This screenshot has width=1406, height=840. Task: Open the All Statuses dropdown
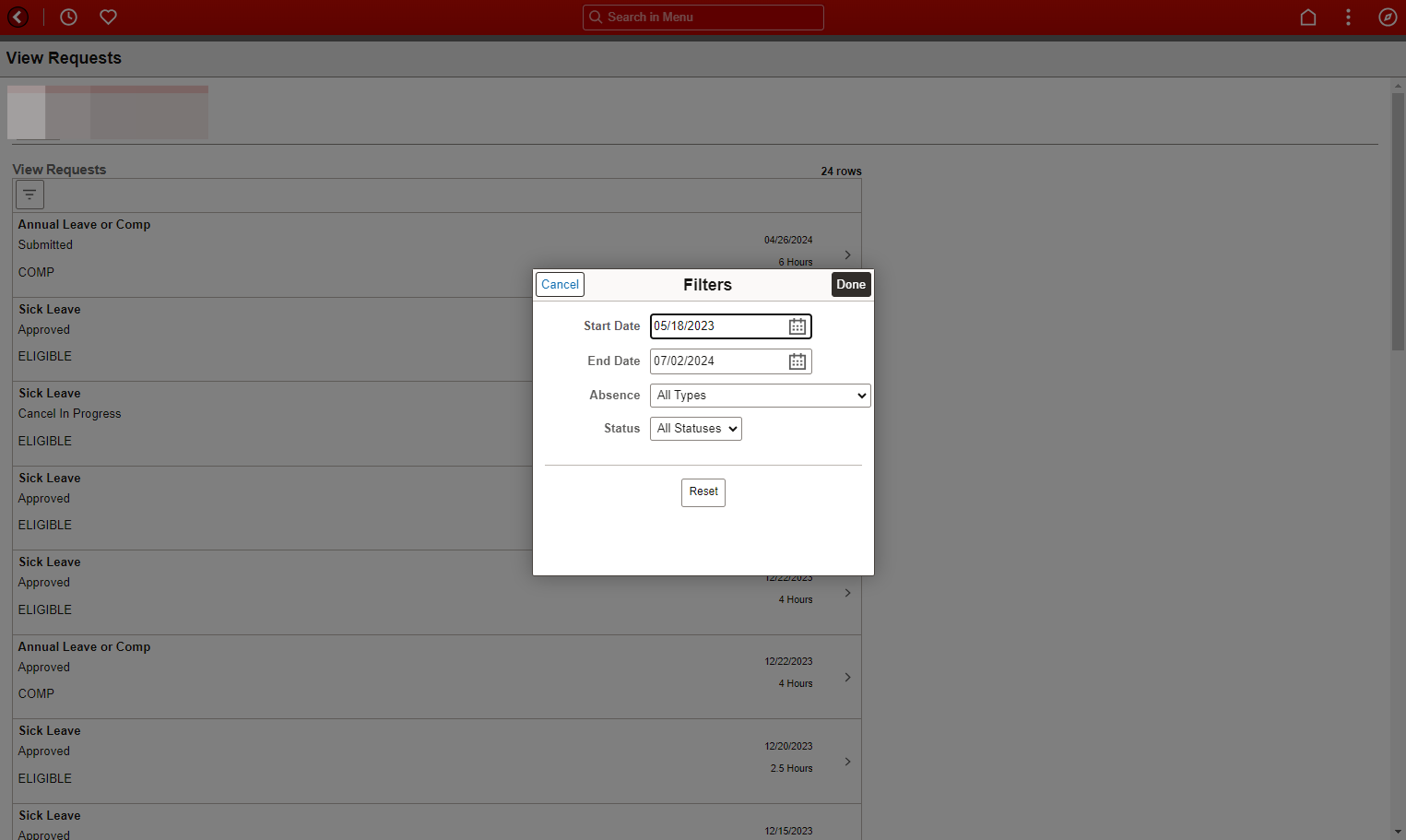click(x=696, y=429)
